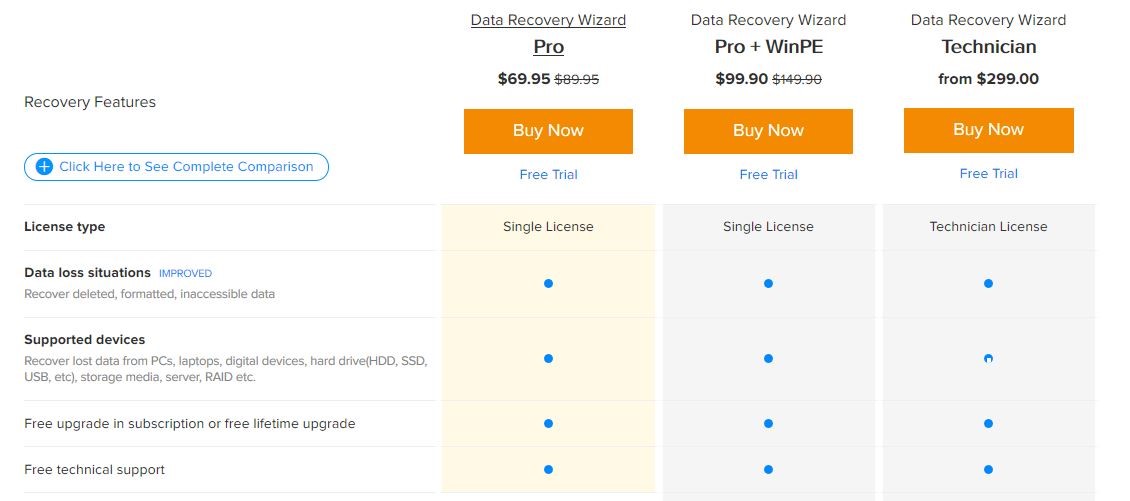This screenshot has width=1130, height=501.
Task: Click the plus icon in the comparison button
Action: pos(44,167)
